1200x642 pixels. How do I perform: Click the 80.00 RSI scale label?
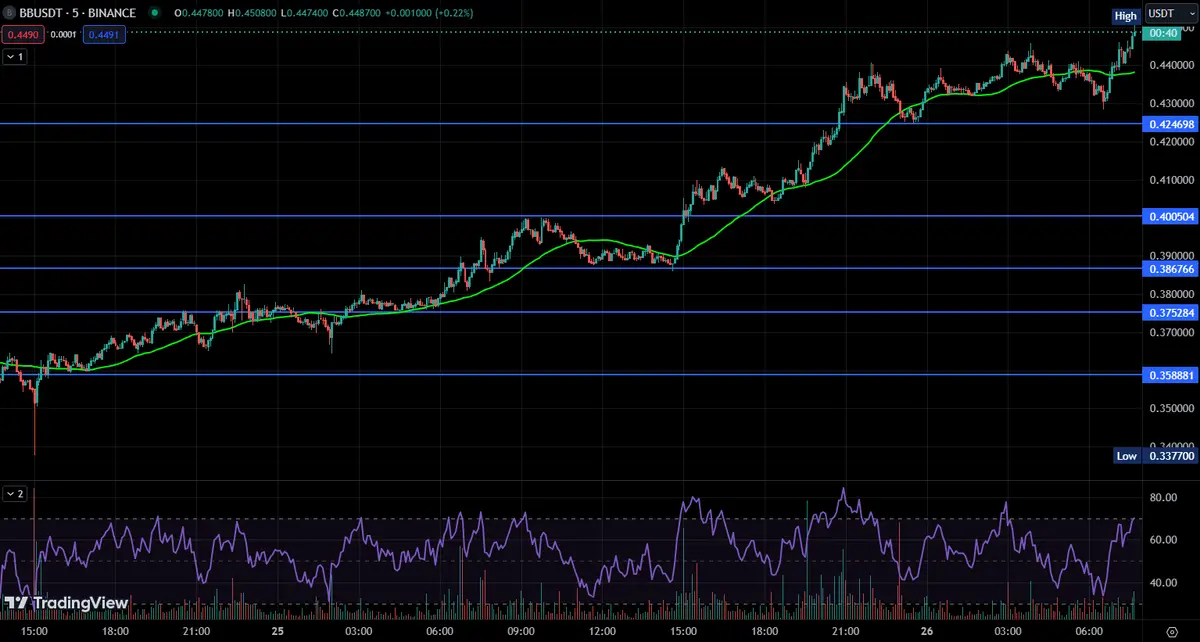[x=1163, y=497]
